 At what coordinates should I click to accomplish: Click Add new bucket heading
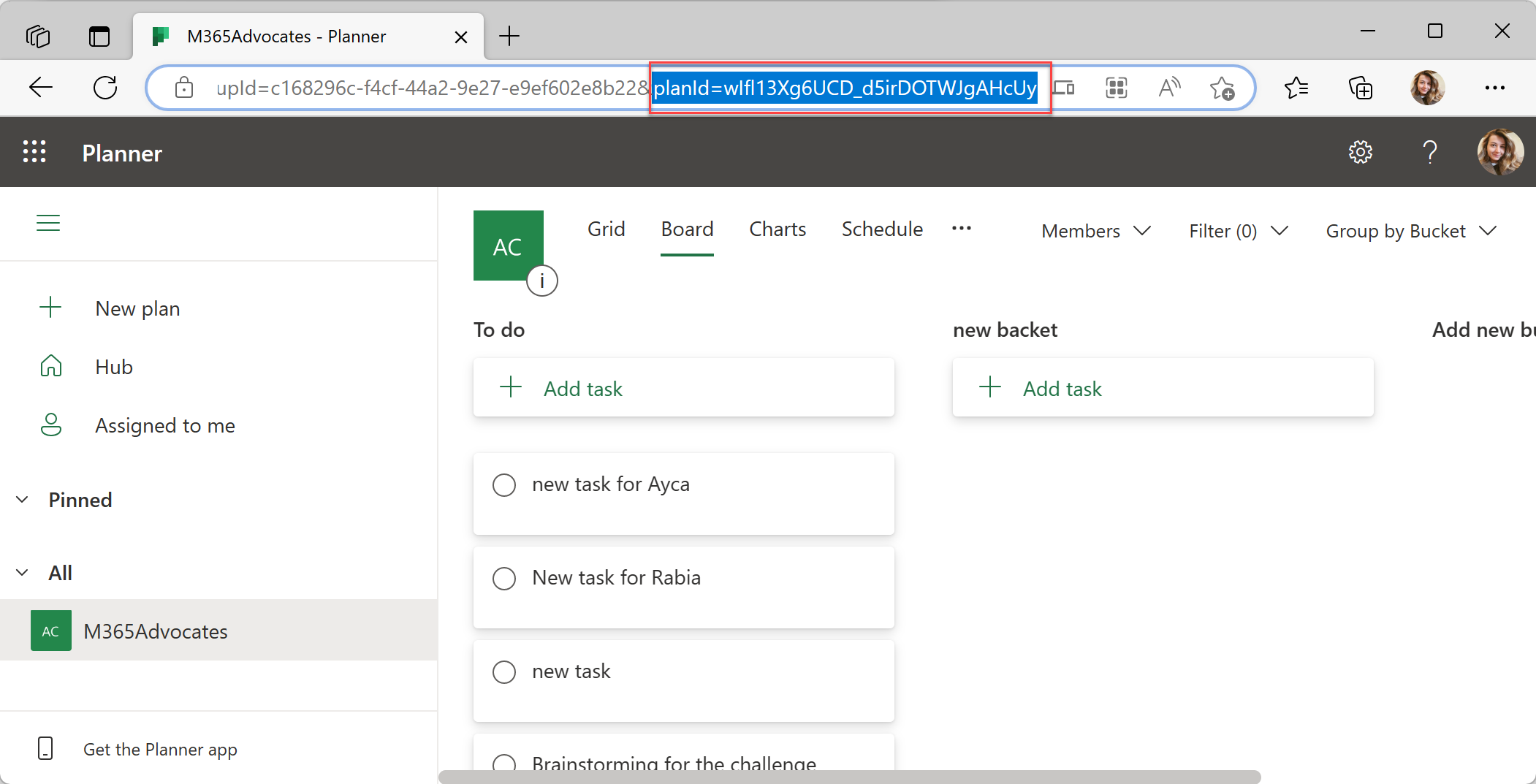pos(1483,330)
